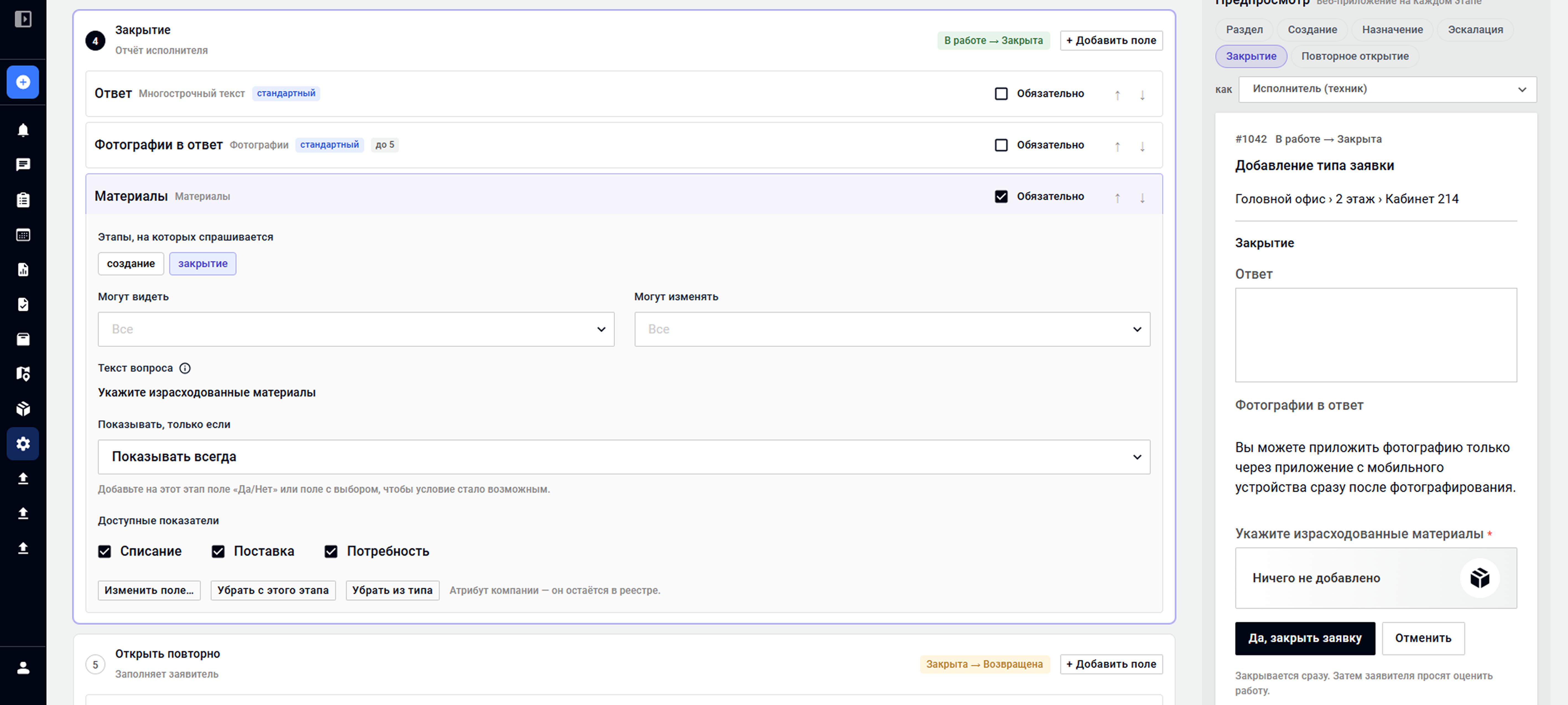Image resolution: width=1568 pixels, height=705 pixels.
Task: Click info icon next to Текст вопроса
Action: tap(185, 368)
